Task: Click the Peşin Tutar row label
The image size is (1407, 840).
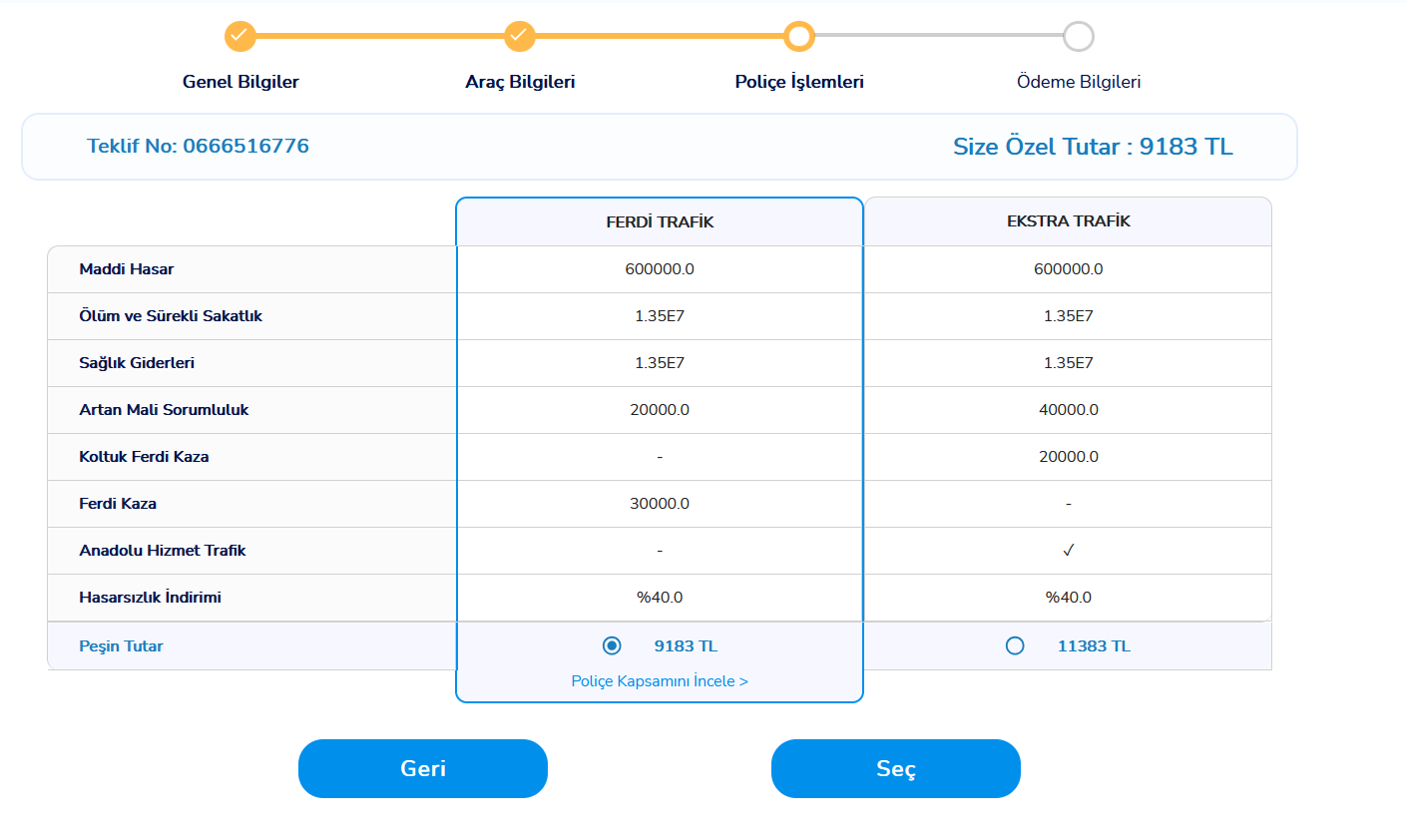Action: (x=121, y=646)
